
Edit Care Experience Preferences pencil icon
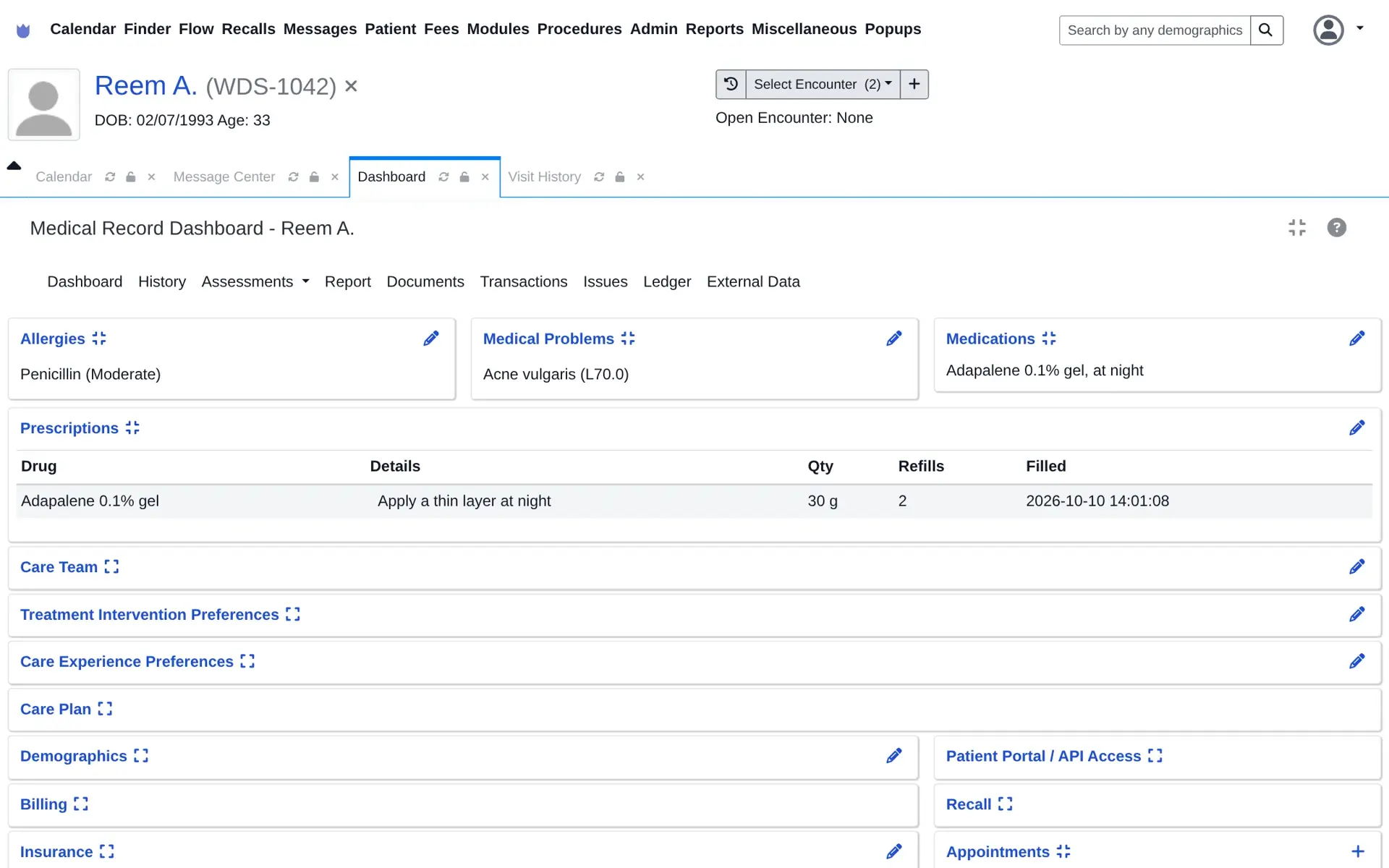pyautogui.click(x=1357, y=661)
